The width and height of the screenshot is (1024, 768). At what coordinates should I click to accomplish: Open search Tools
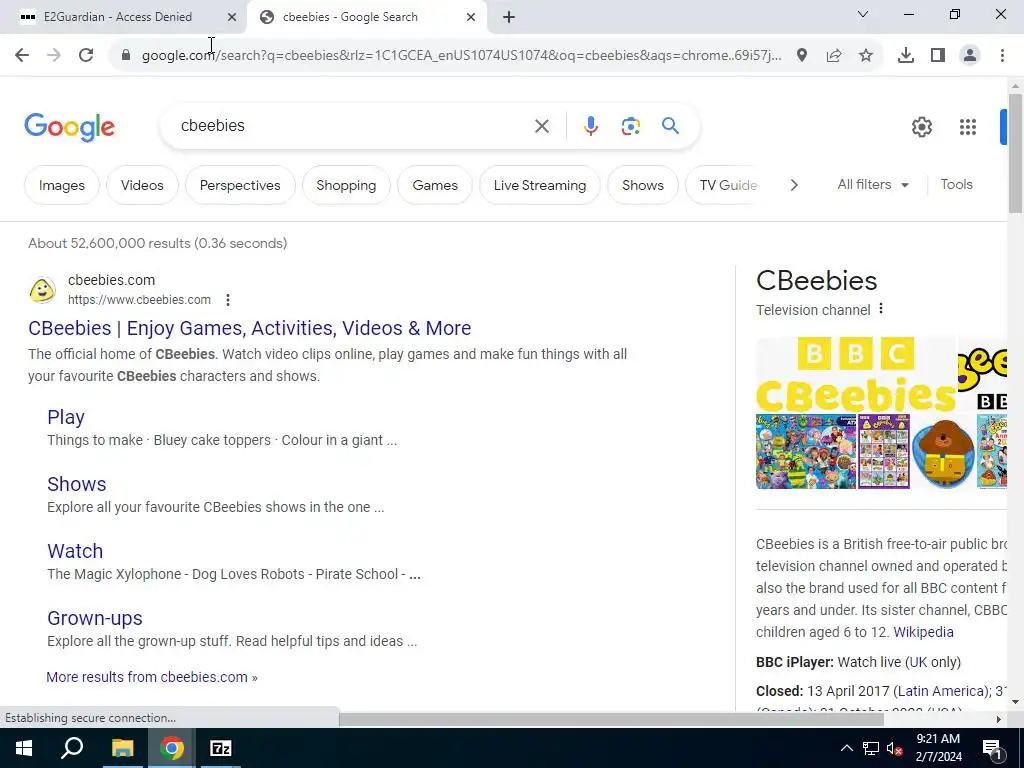pos(956,185)
